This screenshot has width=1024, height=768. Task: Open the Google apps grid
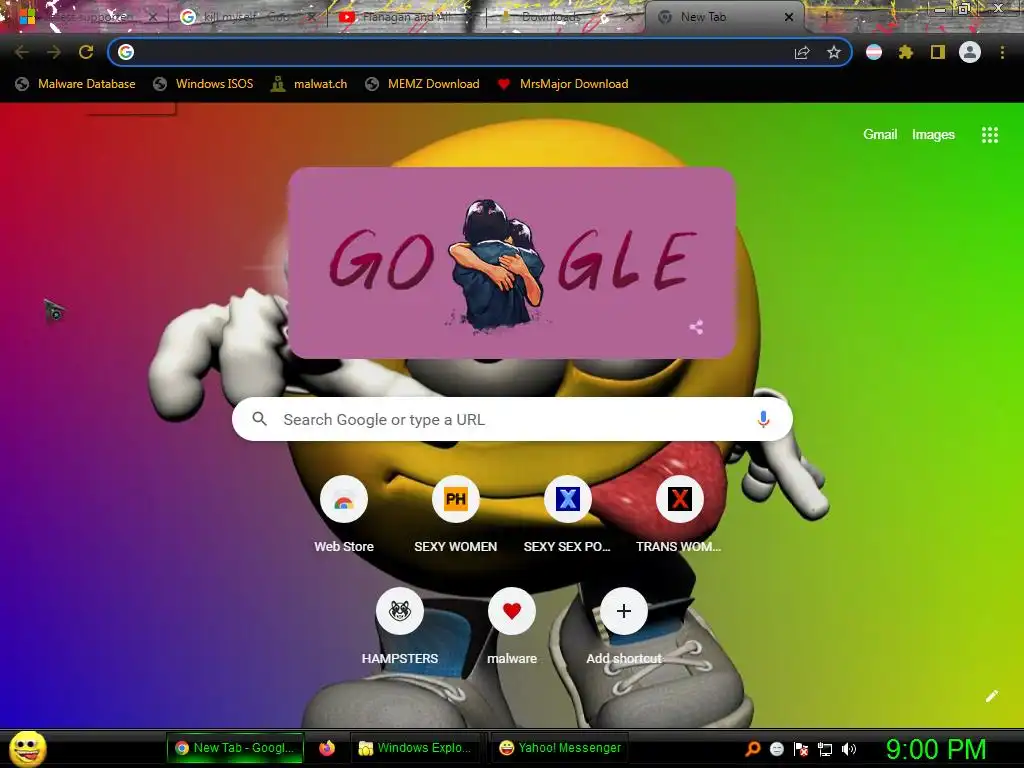click(990, 135)
